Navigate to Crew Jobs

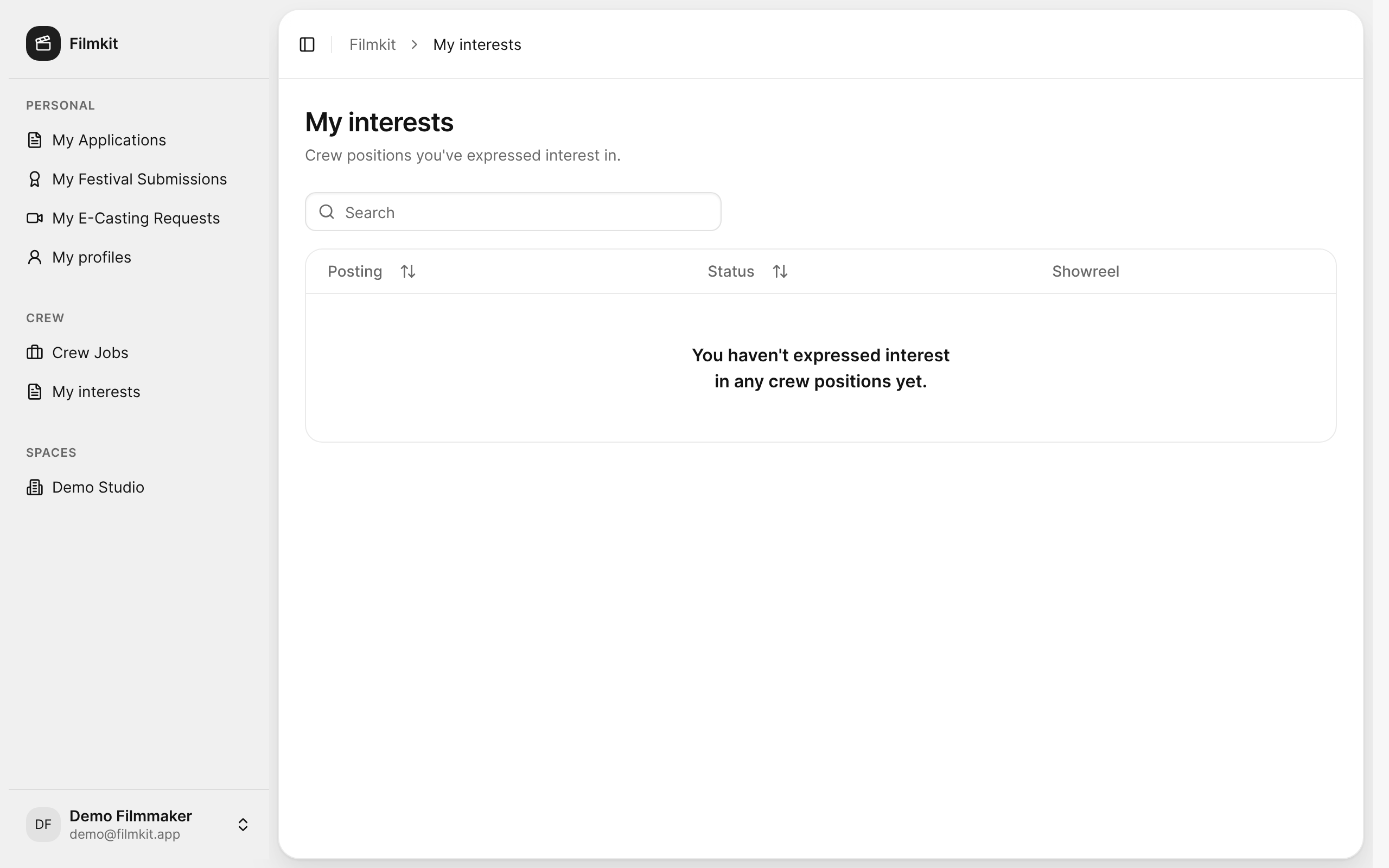139,353
